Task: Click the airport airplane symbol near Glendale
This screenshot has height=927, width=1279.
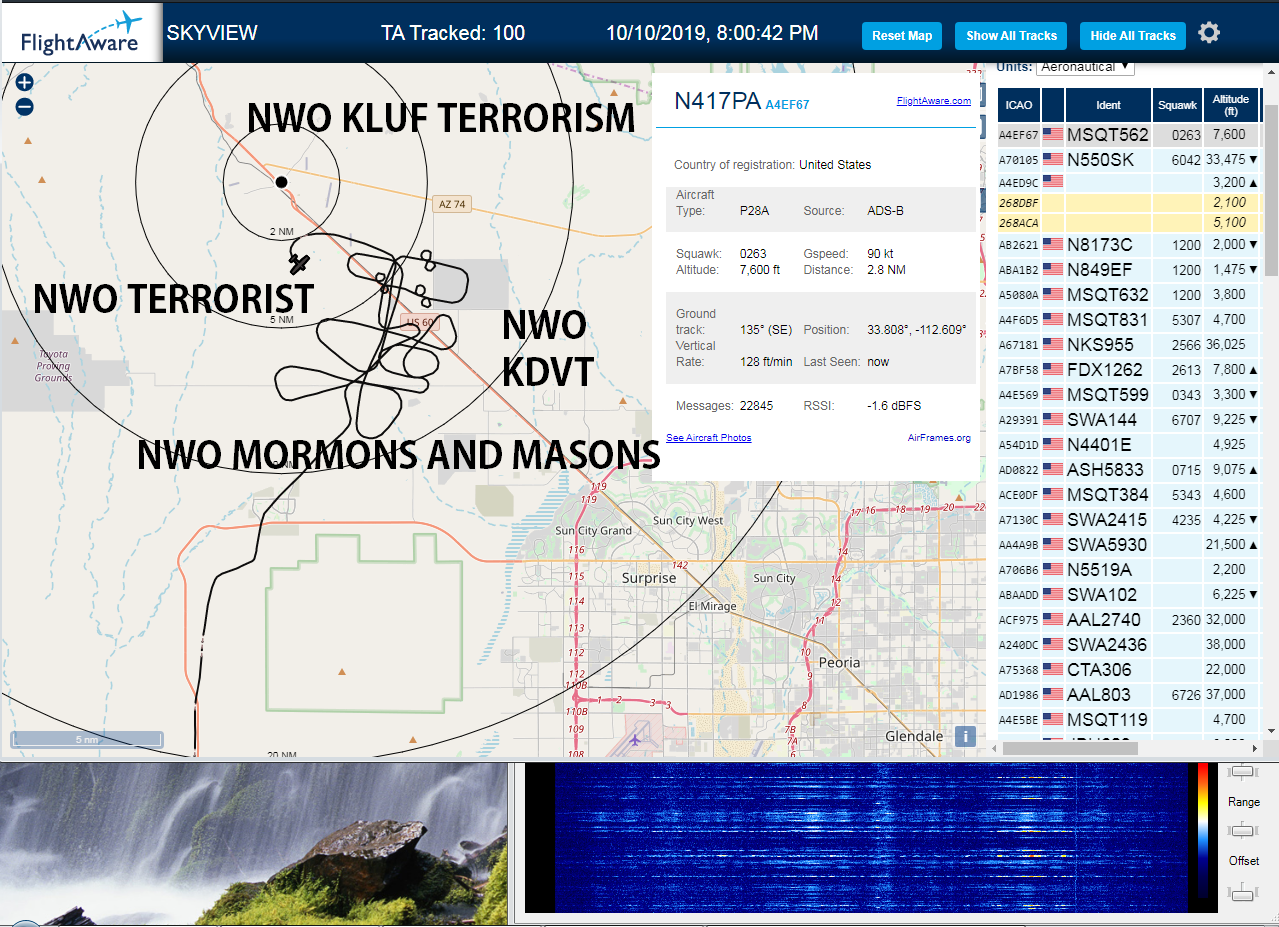Action: (635, 740)
